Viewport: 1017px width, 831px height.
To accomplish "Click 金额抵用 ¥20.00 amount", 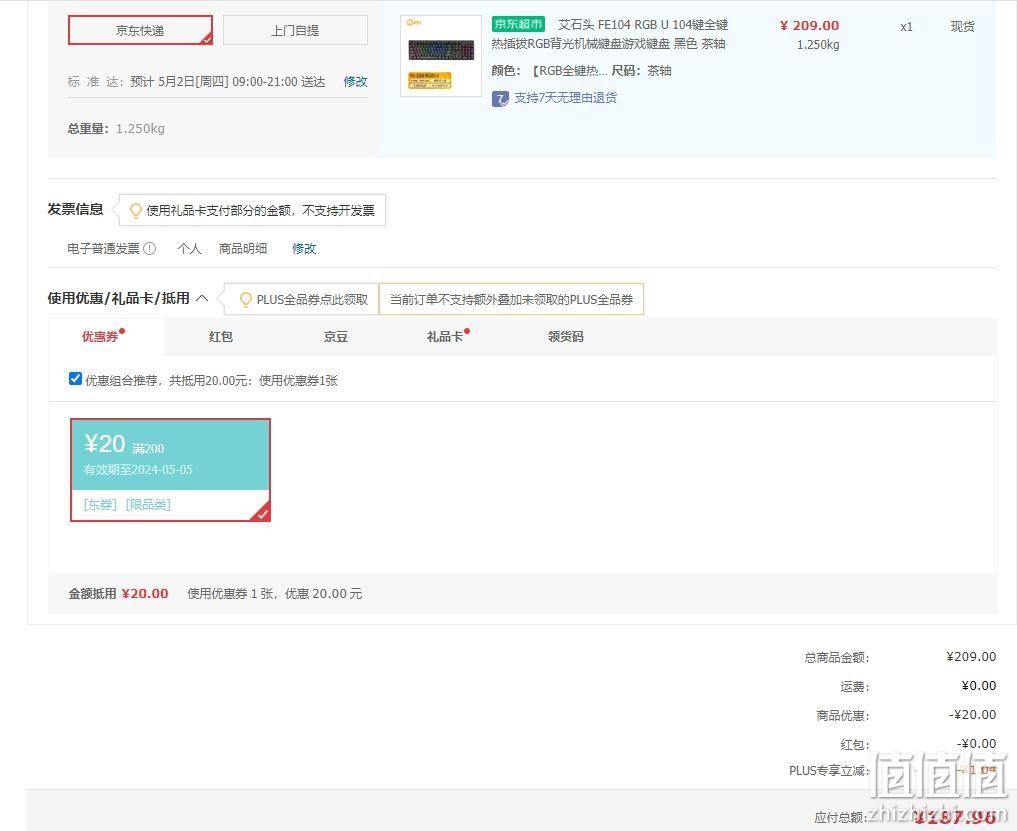I will 145,594.
